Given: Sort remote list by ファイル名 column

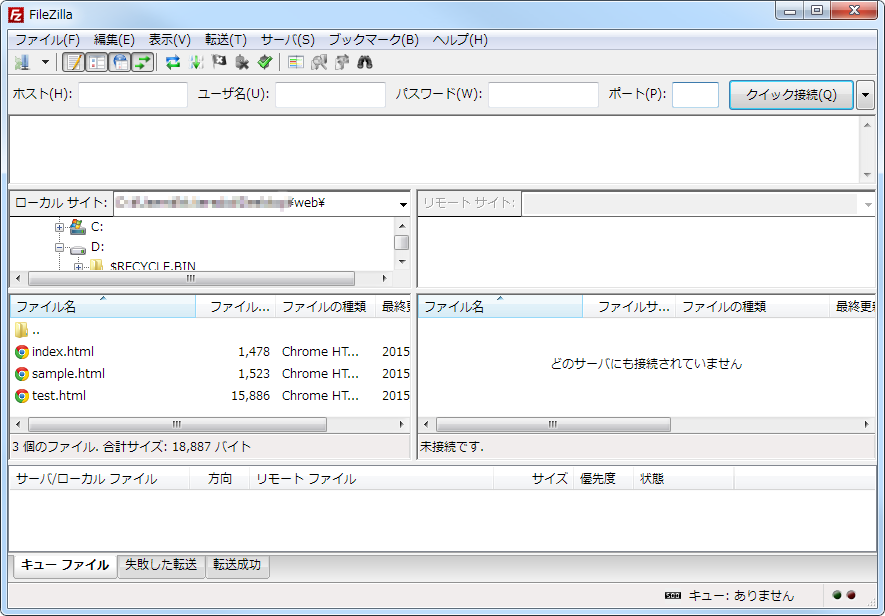Looking at the screenshot, I should coord(500,307).
